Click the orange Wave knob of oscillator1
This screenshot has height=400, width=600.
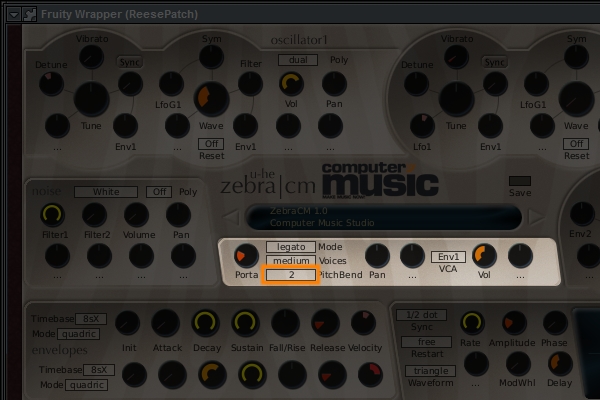211,99
